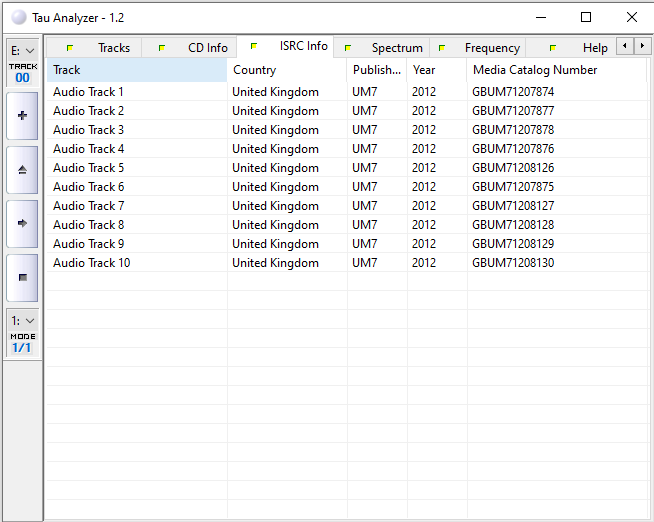Click United Kingdom in Audio Track 10 row

pos(275,263)
